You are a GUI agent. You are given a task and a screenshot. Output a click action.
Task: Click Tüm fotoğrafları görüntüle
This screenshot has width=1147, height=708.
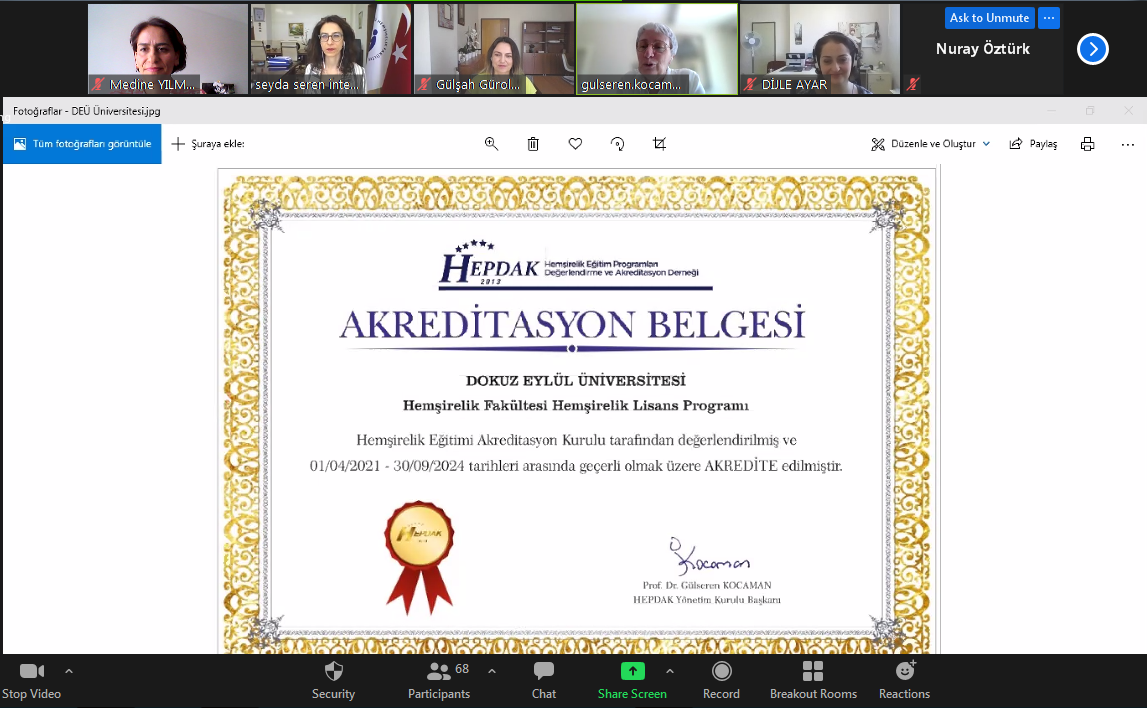click(x=82, y=144)
